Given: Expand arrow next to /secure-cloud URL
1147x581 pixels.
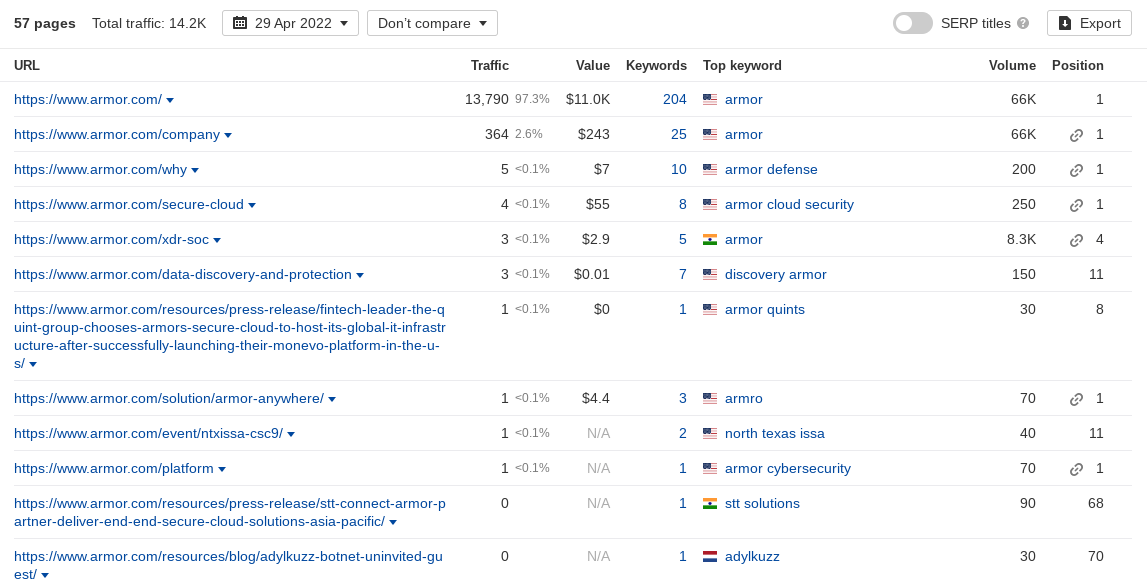Looking at the screenshot, I should pos(252,206).
